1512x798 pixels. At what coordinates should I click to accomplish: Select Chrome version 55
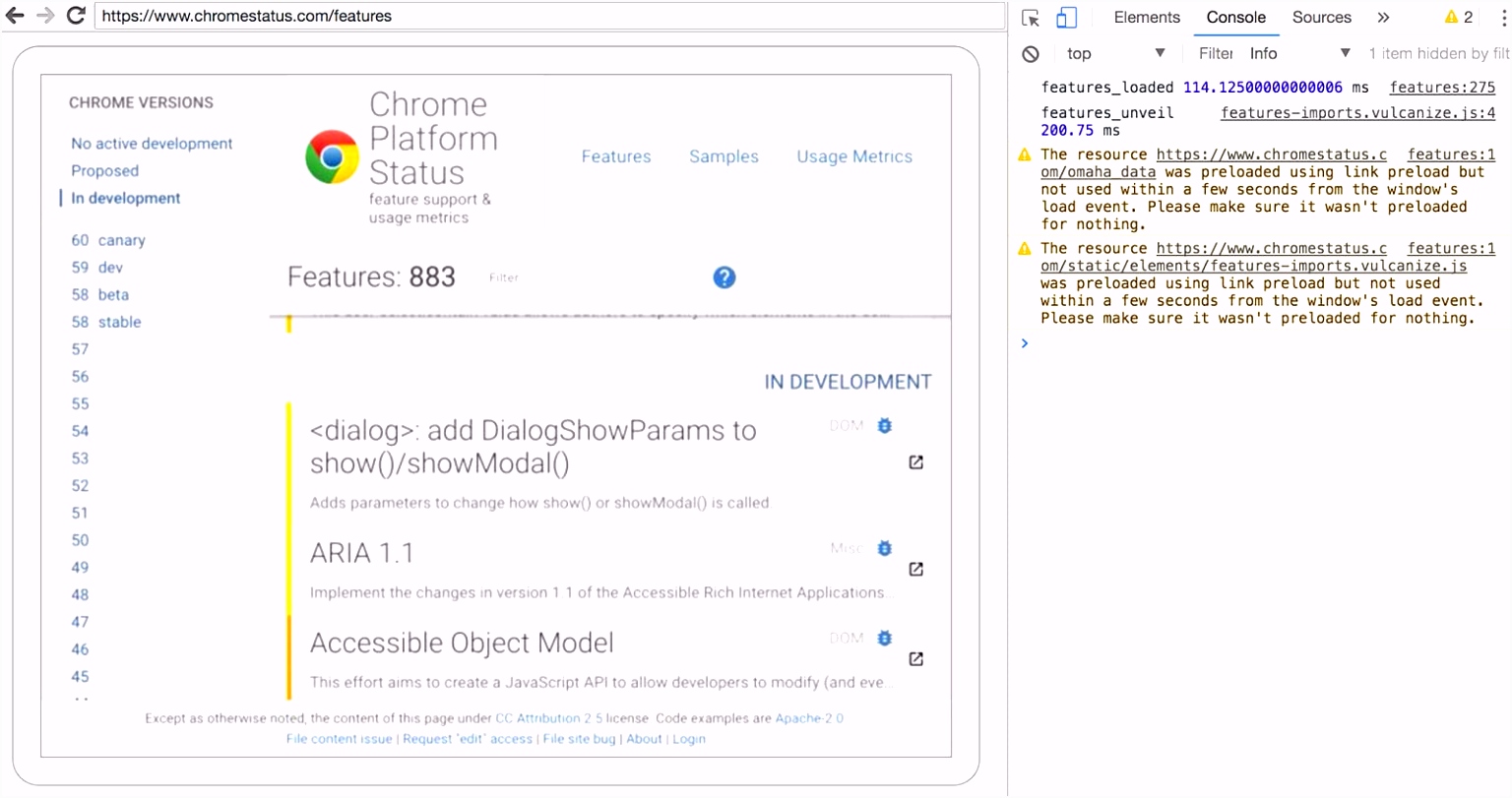80,403
